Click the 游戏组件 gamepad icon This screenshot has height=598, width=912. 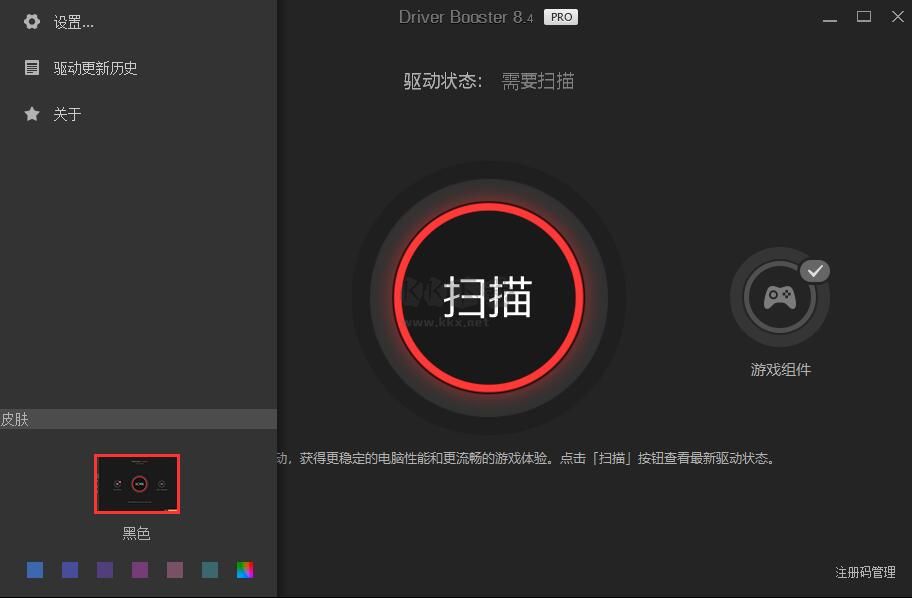click(779, 296)
